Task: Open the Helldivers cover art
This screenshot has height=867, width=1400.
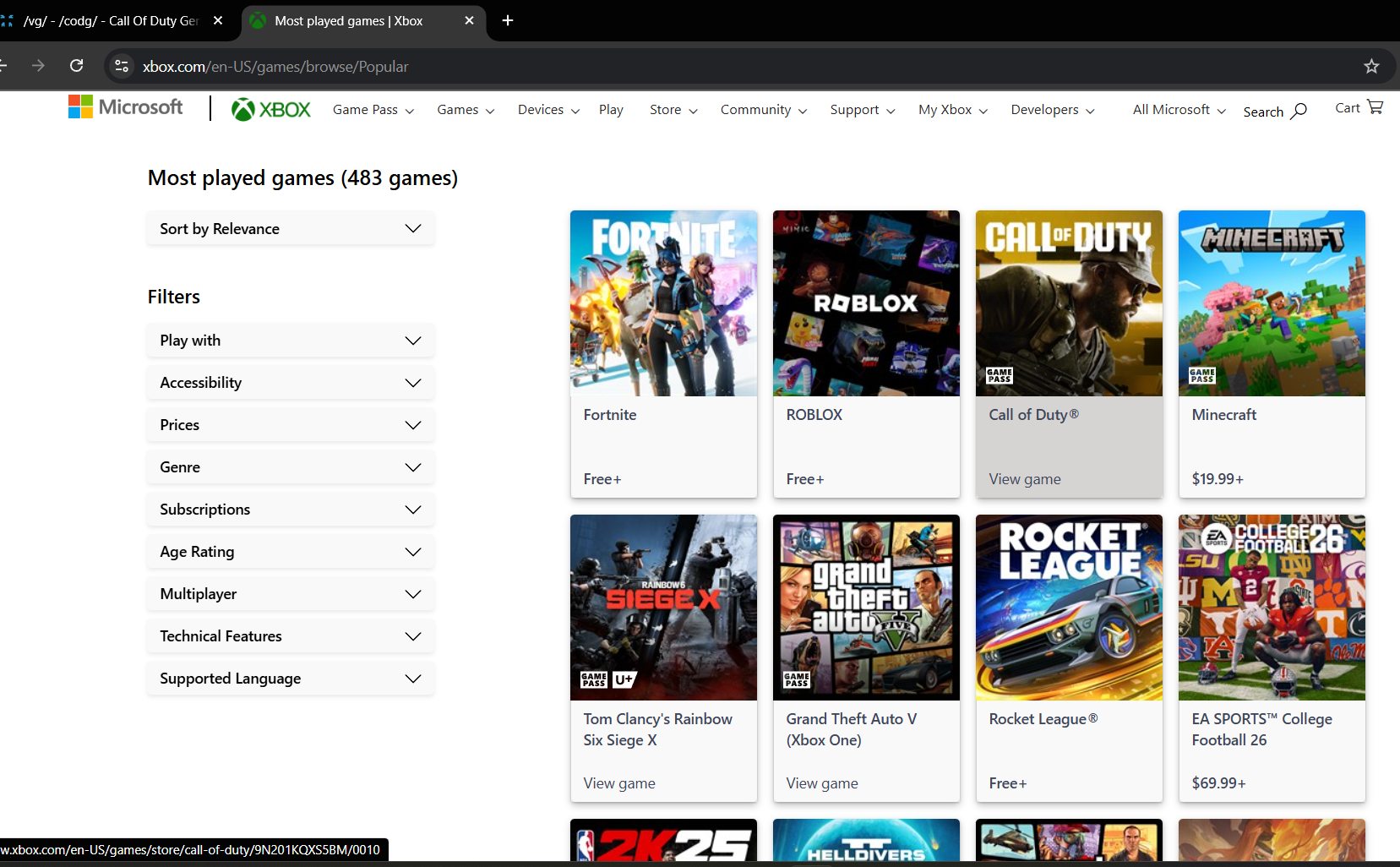Action: (866, 840)
